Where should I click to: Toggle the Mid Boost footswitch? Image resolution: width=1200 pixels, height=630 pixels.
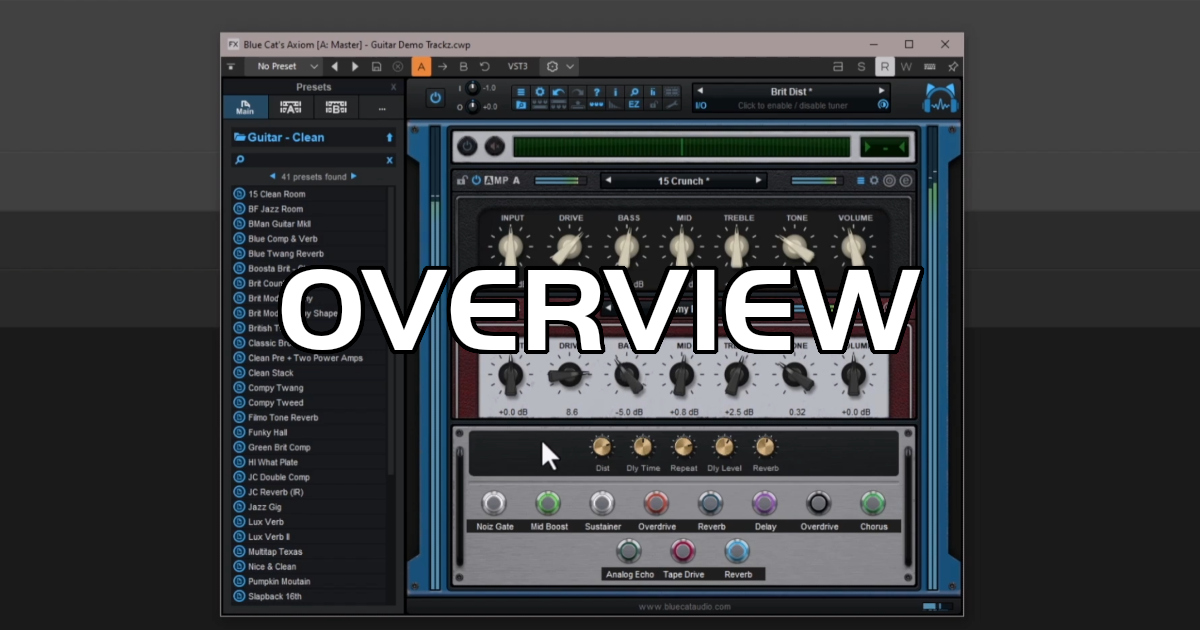coord(548,503)
